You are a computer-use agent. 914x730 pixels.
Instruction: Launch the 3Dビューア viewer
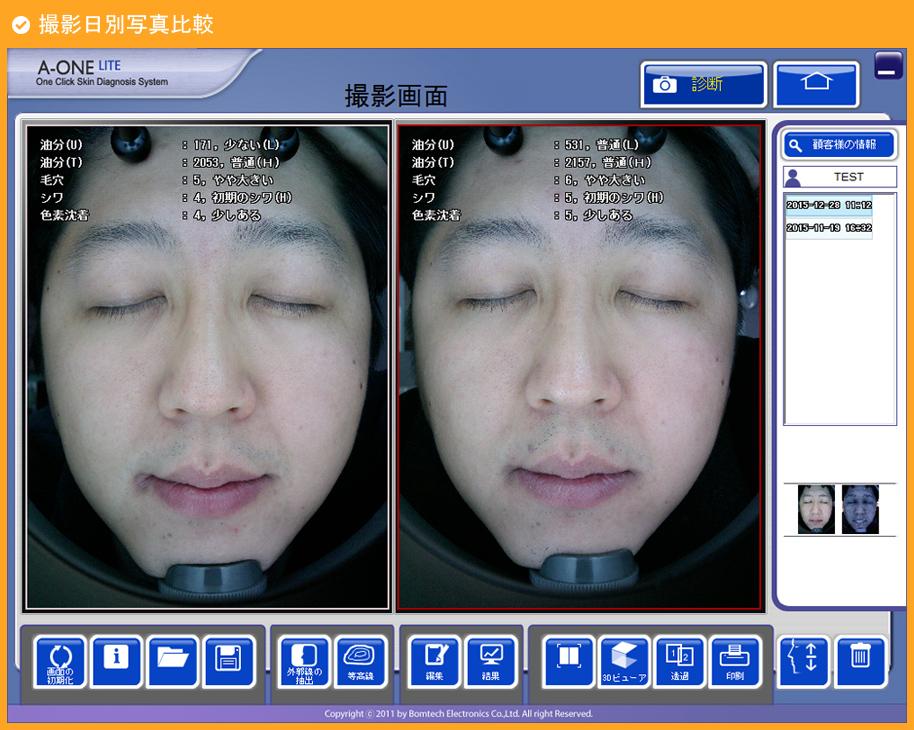[x=624, y=660]
